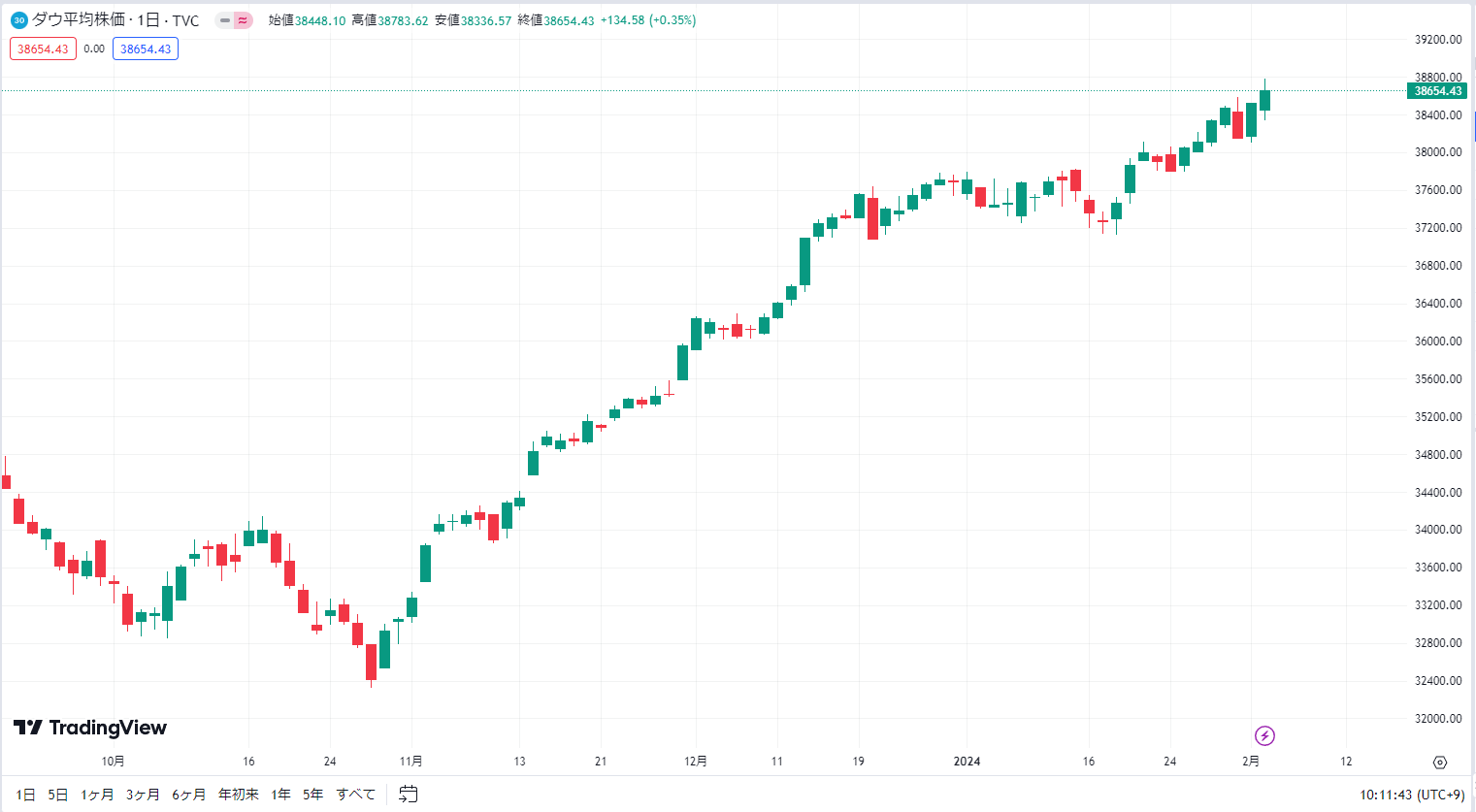Click the blue buy price 38654.43 button

click(146, 49)
